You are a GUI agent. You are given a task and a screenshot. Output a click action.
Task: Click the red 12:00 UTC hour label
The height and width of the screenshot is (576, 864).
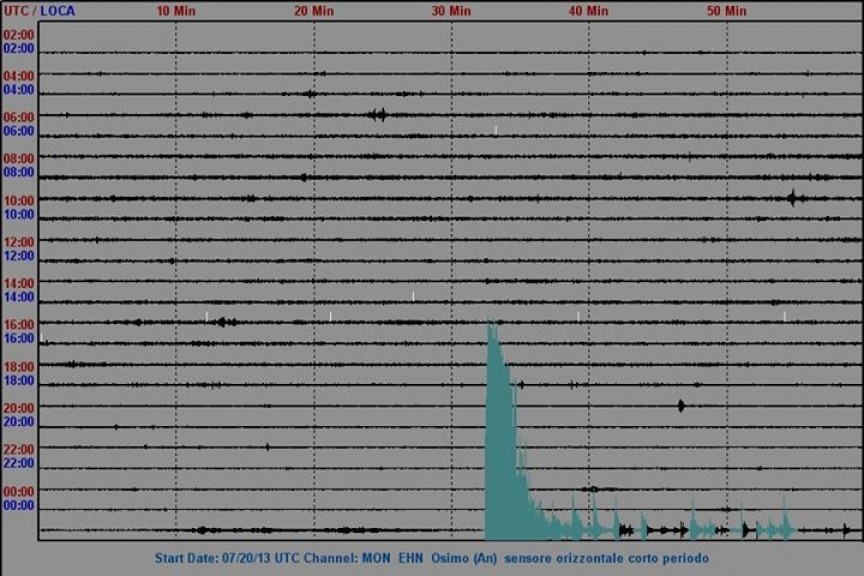point(19,242)
